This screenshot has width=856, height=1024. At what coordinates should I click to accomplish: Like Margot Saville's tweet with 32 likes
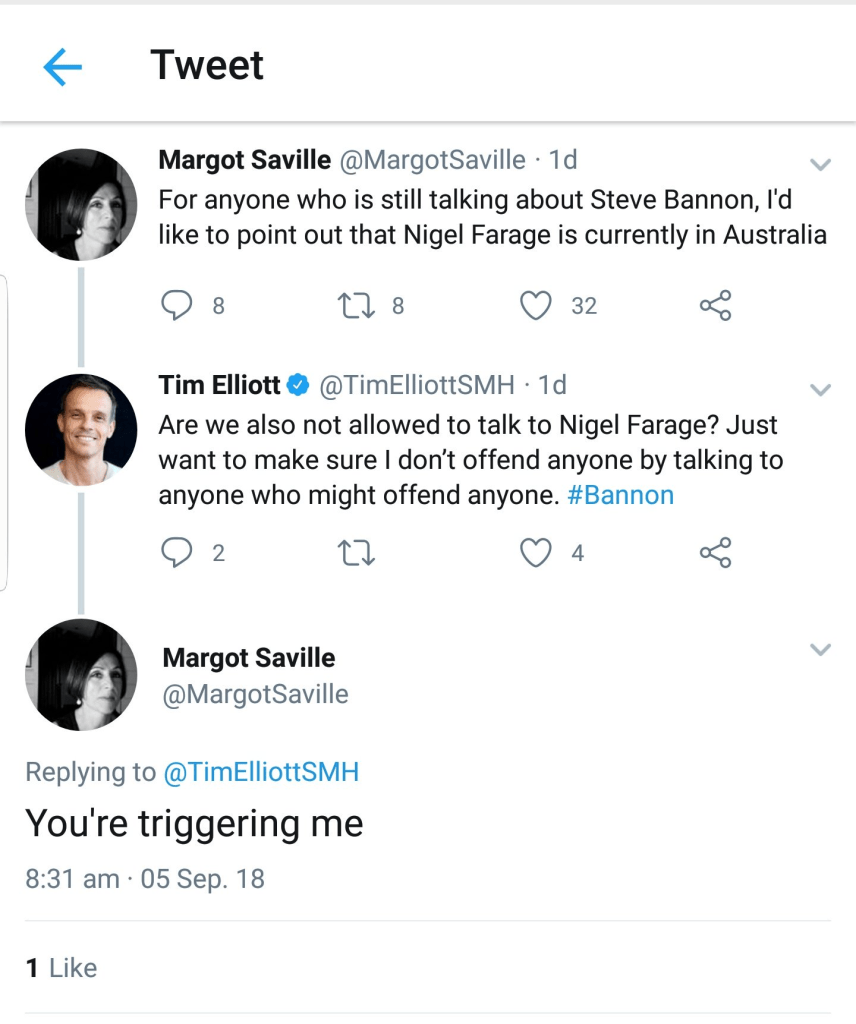[537, 305]
